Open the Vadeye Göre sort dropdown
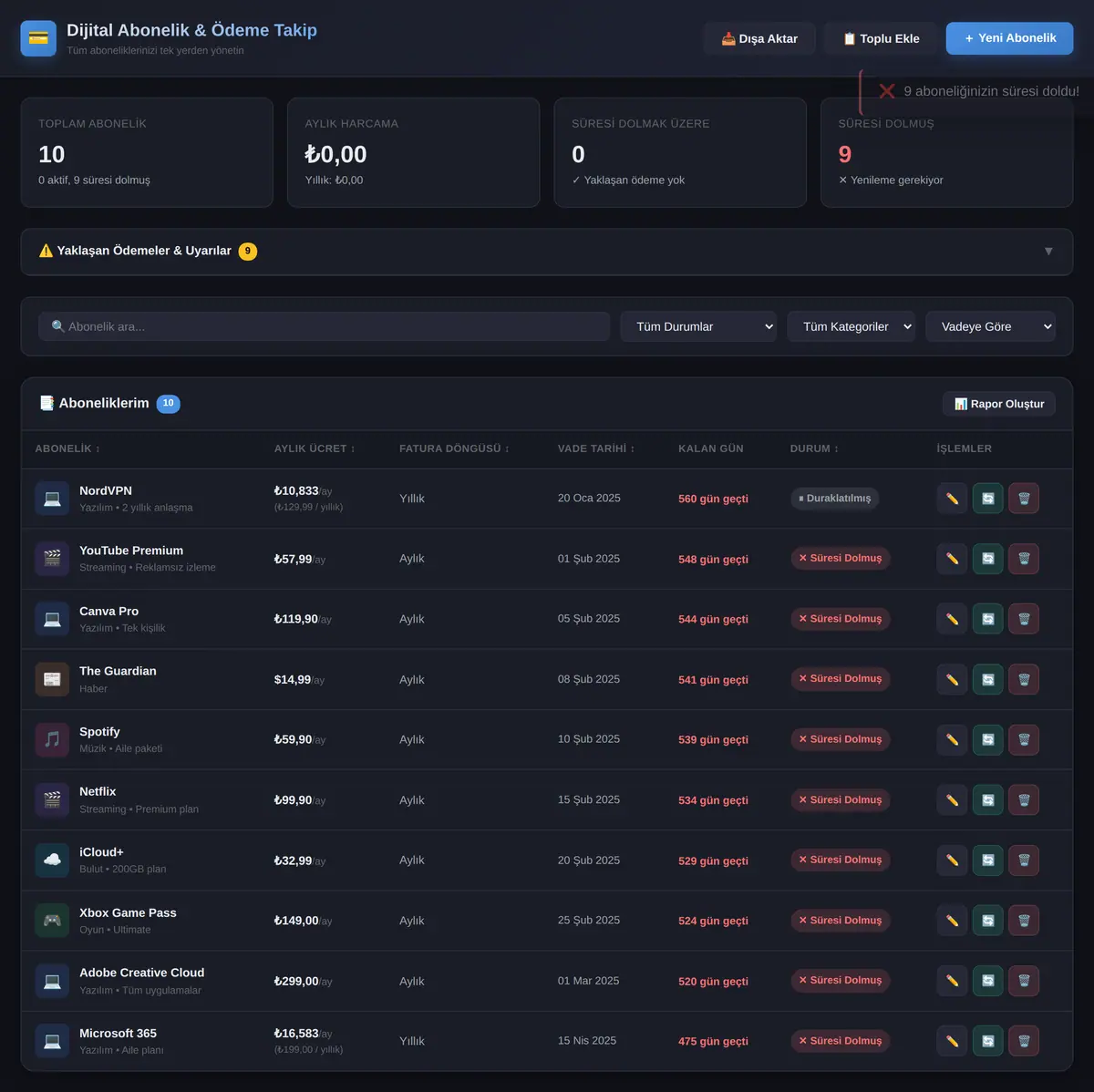The width and height of the screenshot is (1094, 1092). [991, 326]
